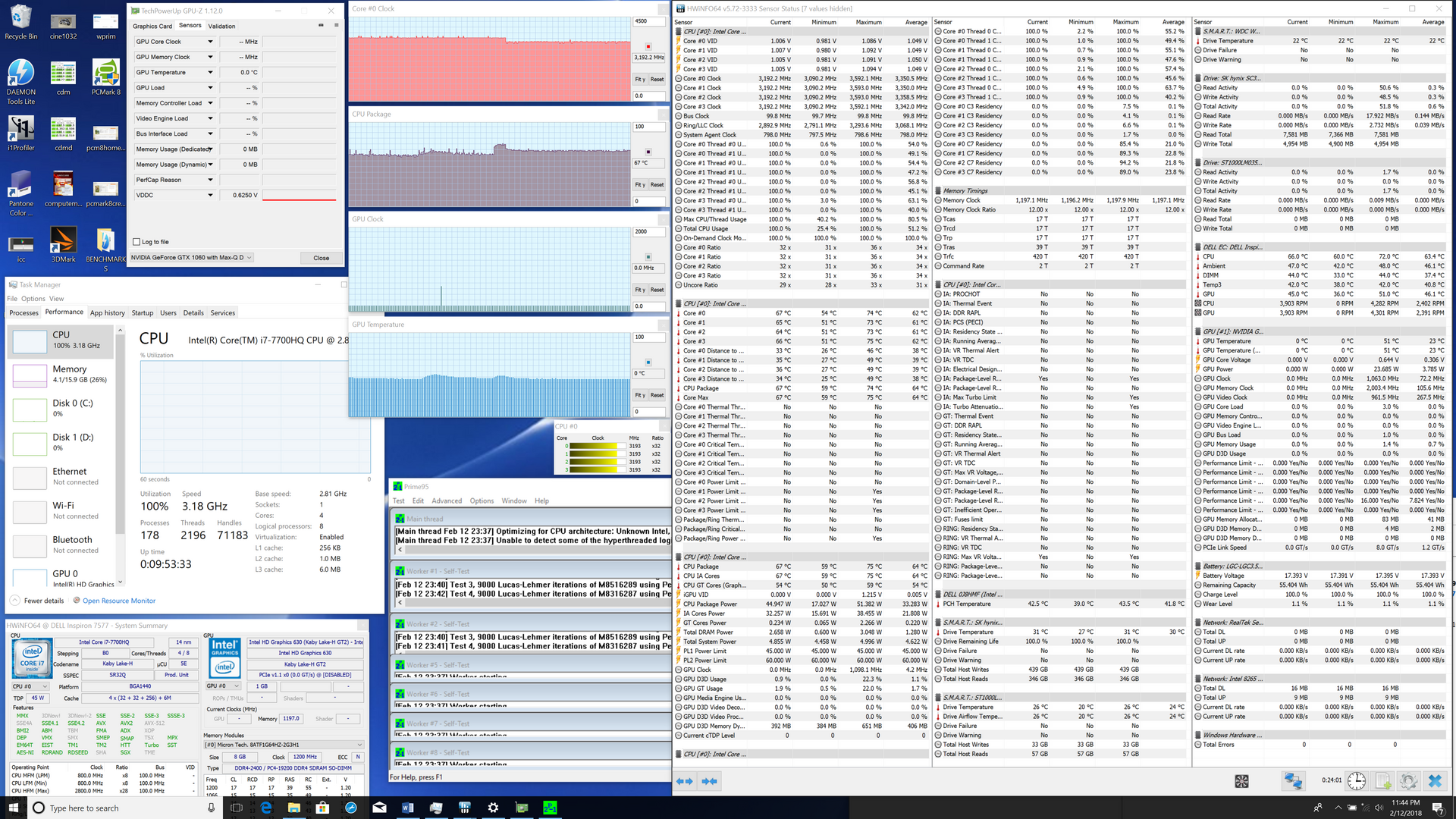Viewport: 1456px width, 819px height.
Task: Open the Pantone Color desktop icon
Action: click(20, 193)
